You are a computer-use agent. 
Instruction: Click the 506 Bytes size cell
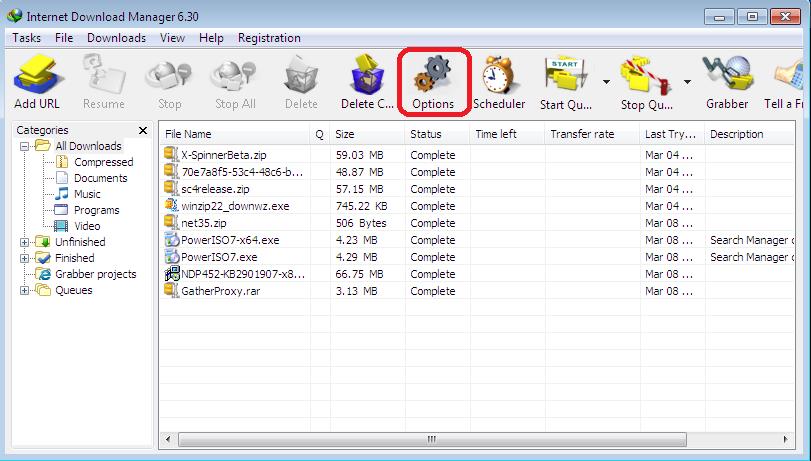coord(361,223)
